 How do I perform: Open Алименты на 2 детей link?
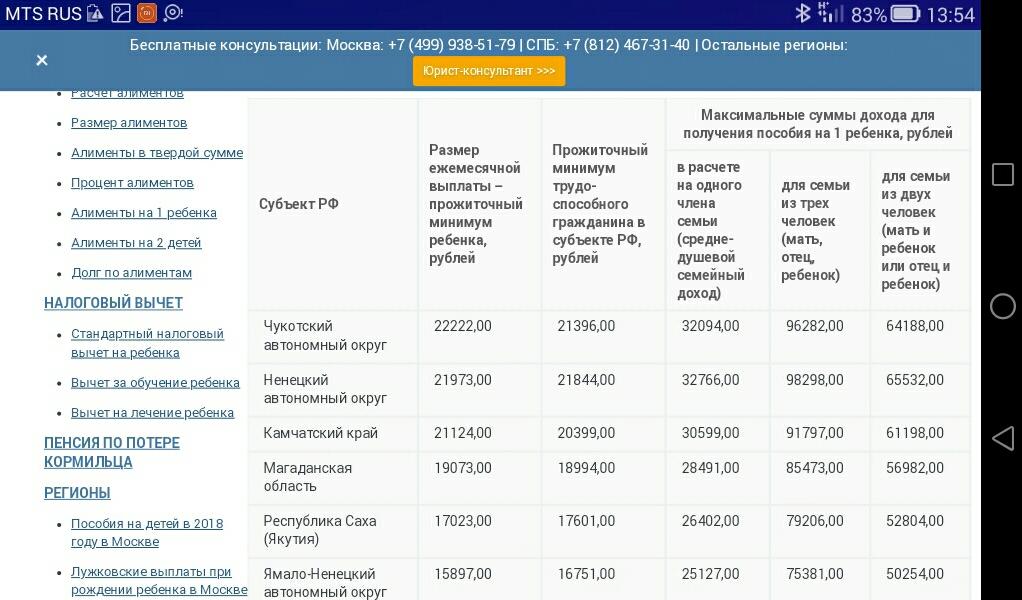pos(136,242)
